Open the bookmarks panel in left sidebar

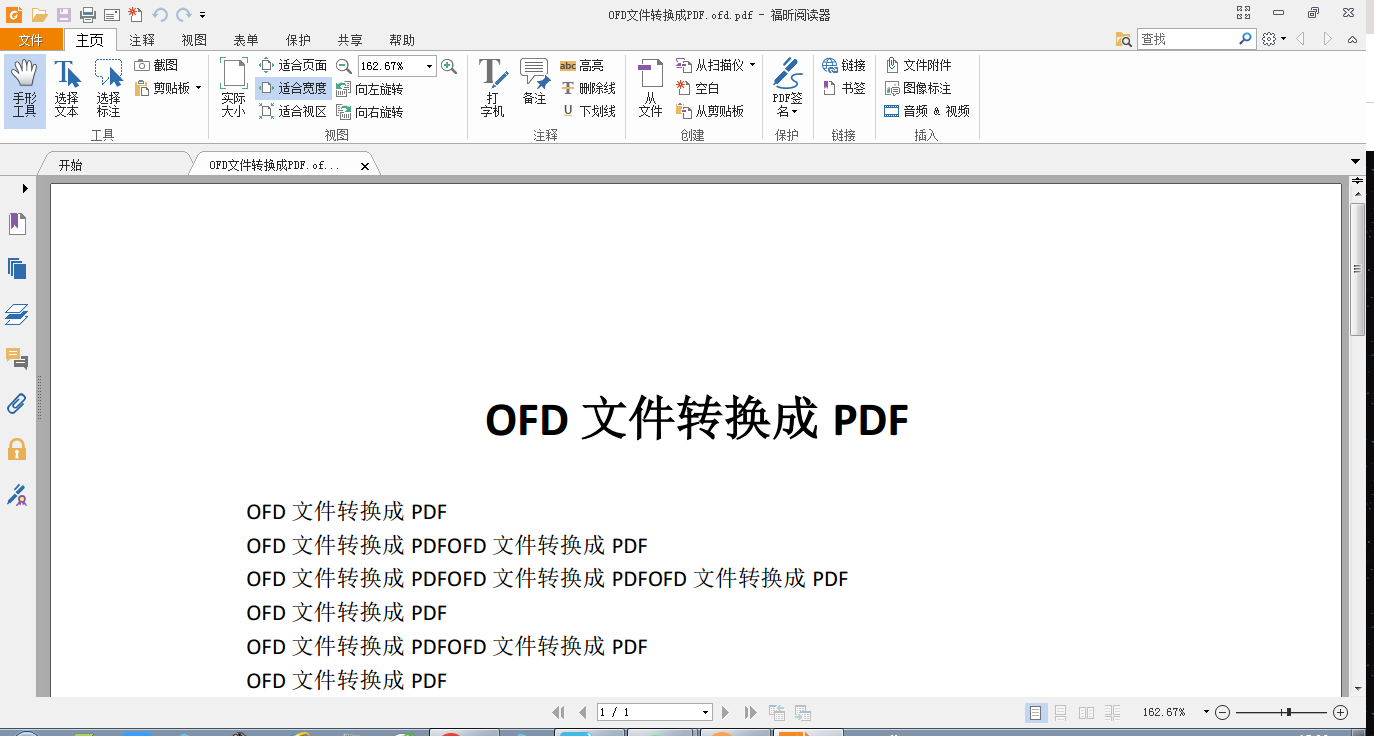pos(17,223)
